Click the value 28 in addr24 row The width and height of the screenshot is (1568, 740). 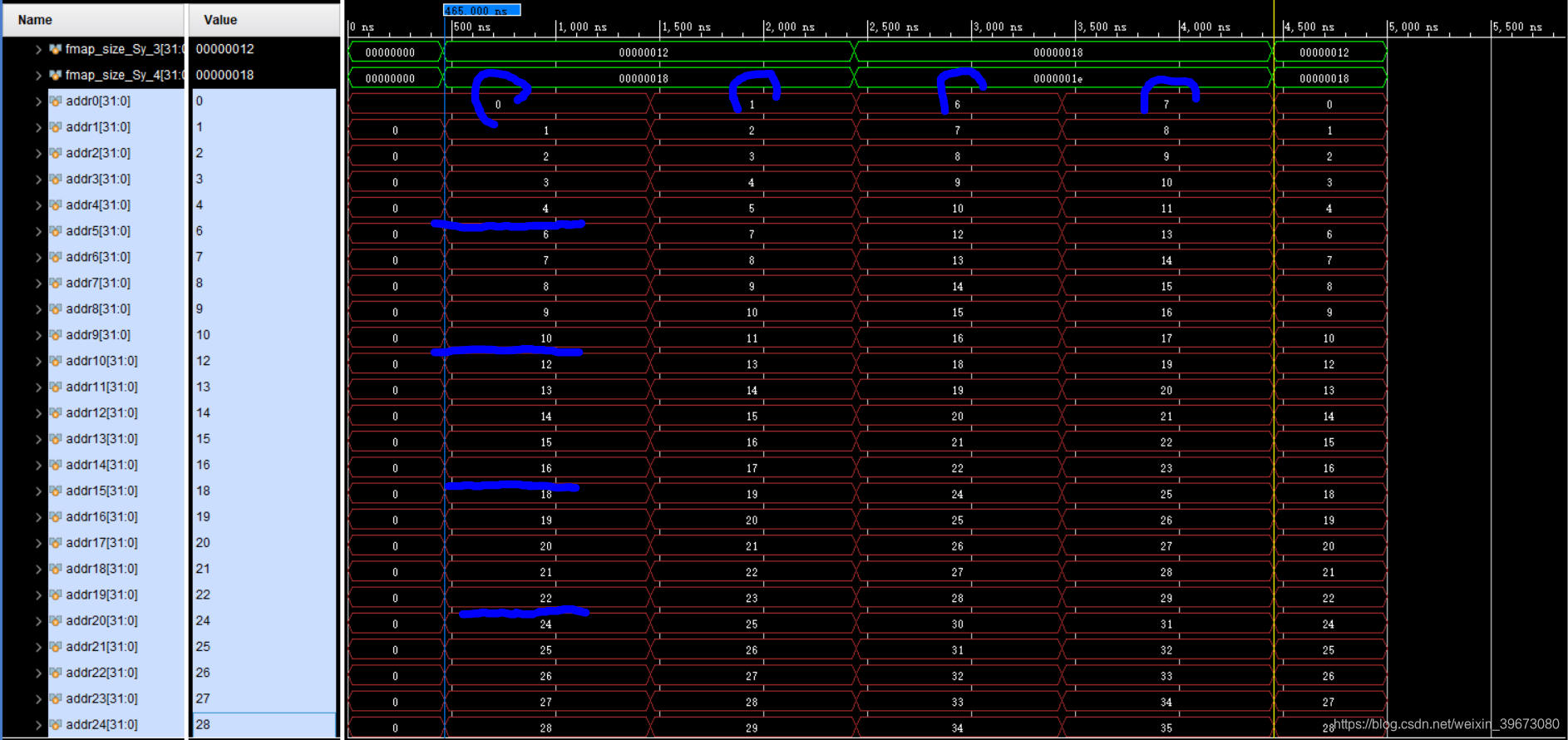point(204,725)
